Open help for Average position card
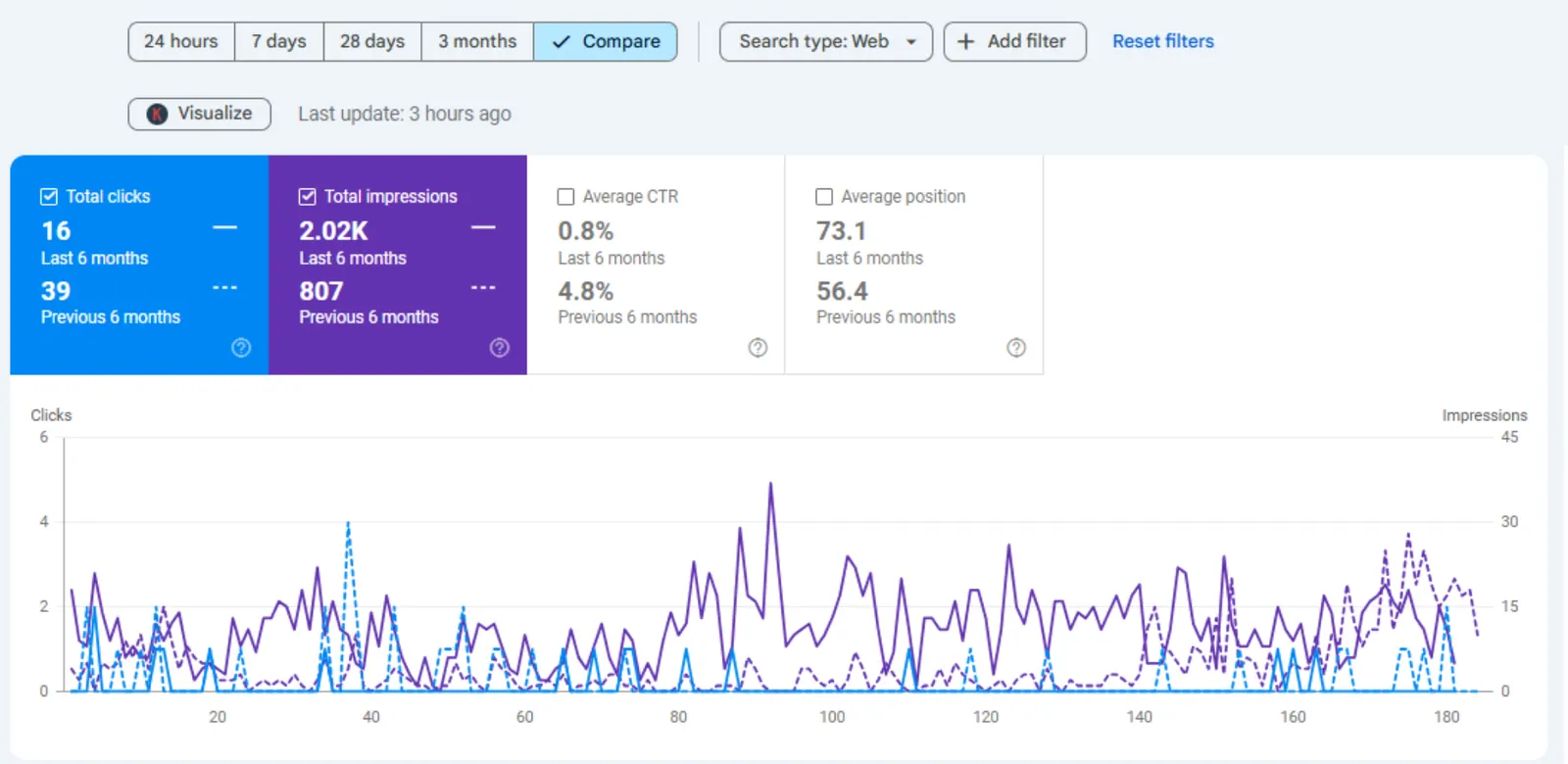This screenshot has width=1568, height=764. (x=1016, y=348)
